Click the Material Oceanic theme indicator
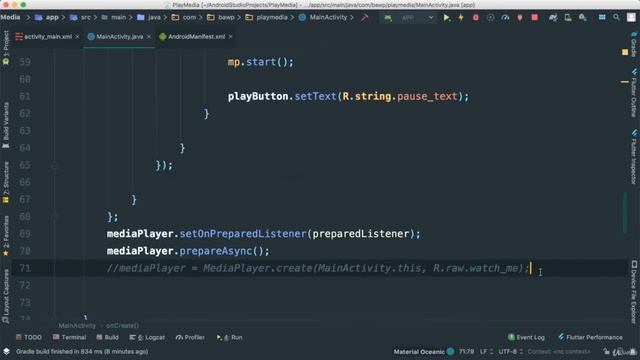 [424, 351]
